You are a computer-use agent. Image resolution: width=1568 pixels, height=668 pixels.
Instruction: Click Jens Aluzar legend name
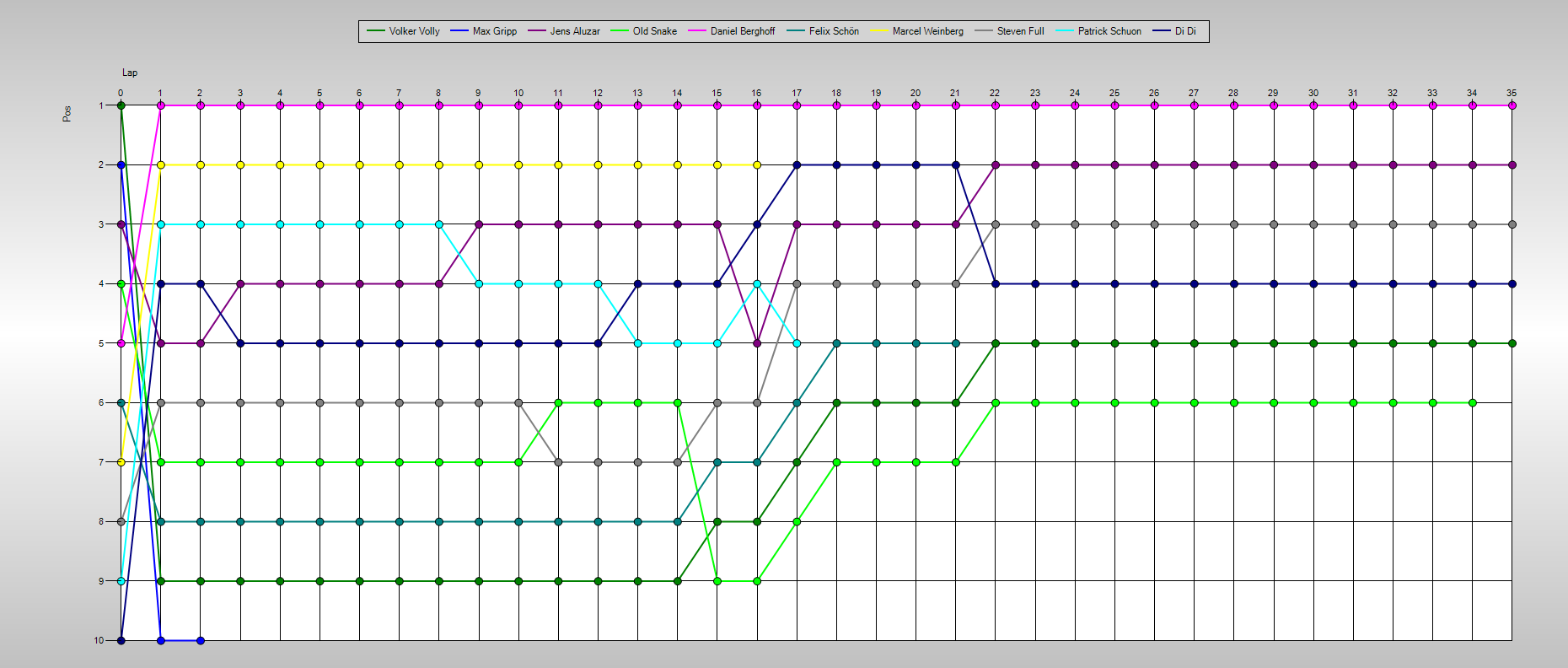click(575, 31)
